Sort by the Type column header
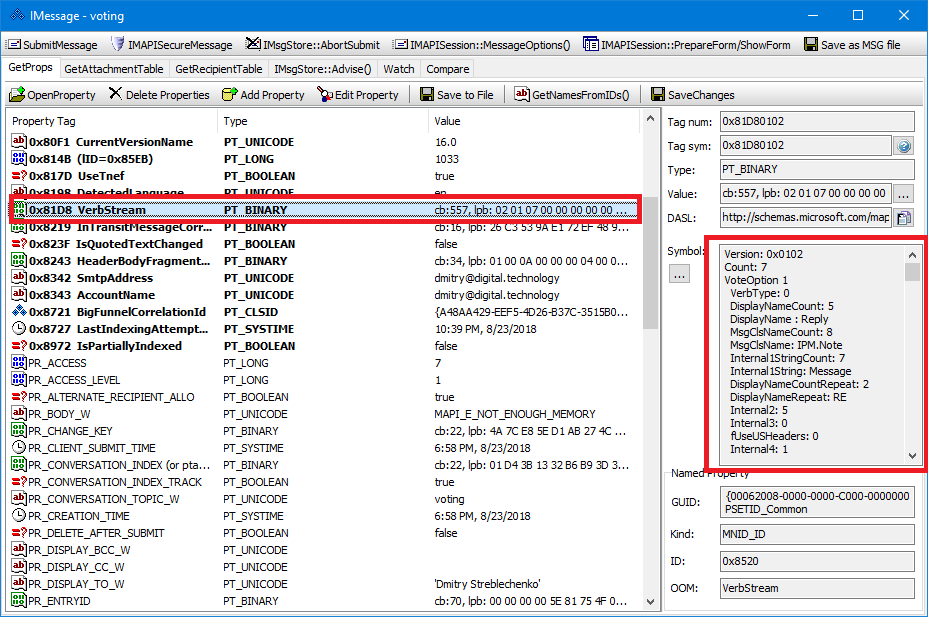 pyautogui.click(x=323, y=121)
